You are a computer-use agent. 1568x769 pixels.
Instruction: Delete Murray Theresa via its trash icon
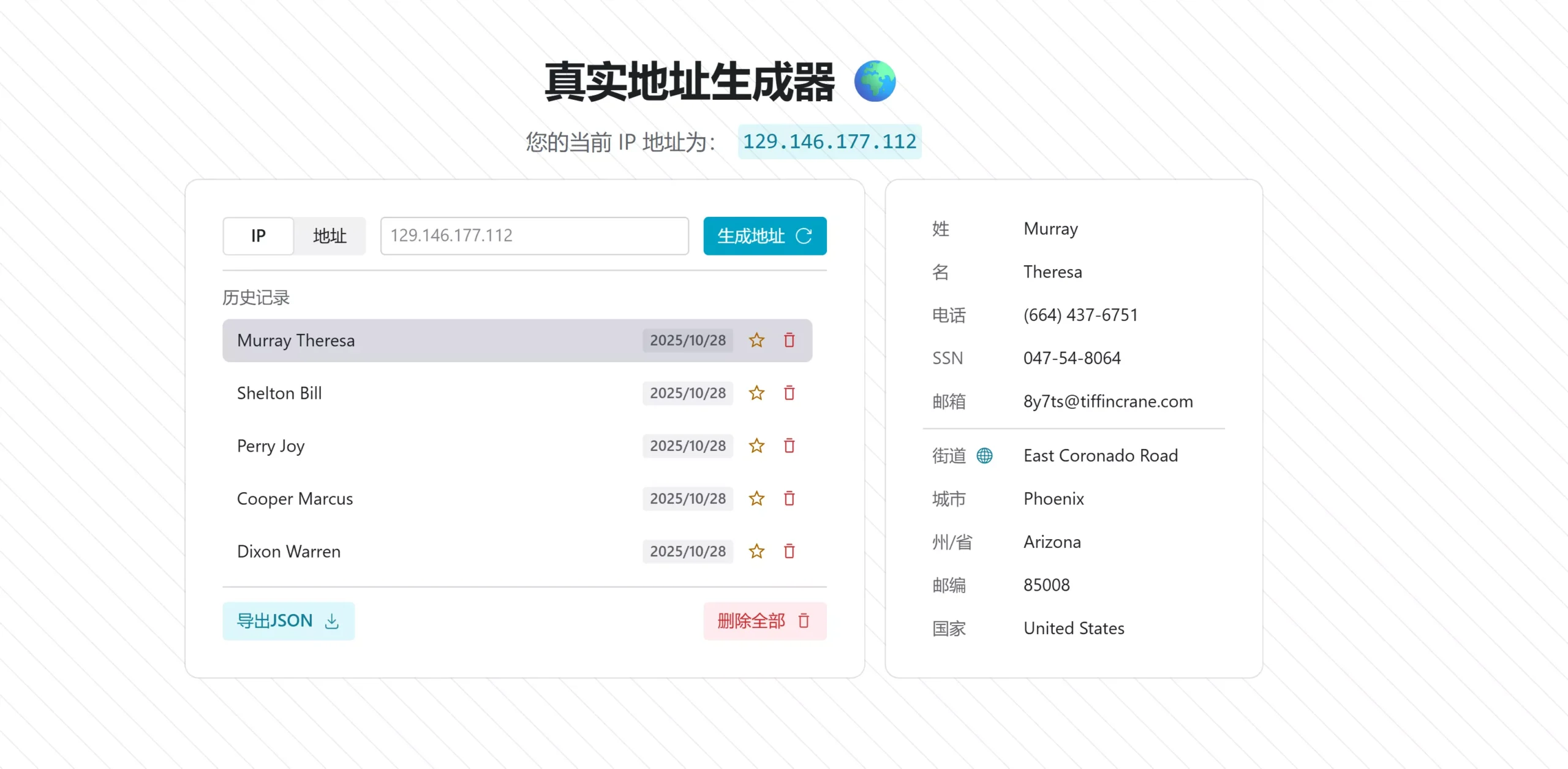click(x=789, y=341)
